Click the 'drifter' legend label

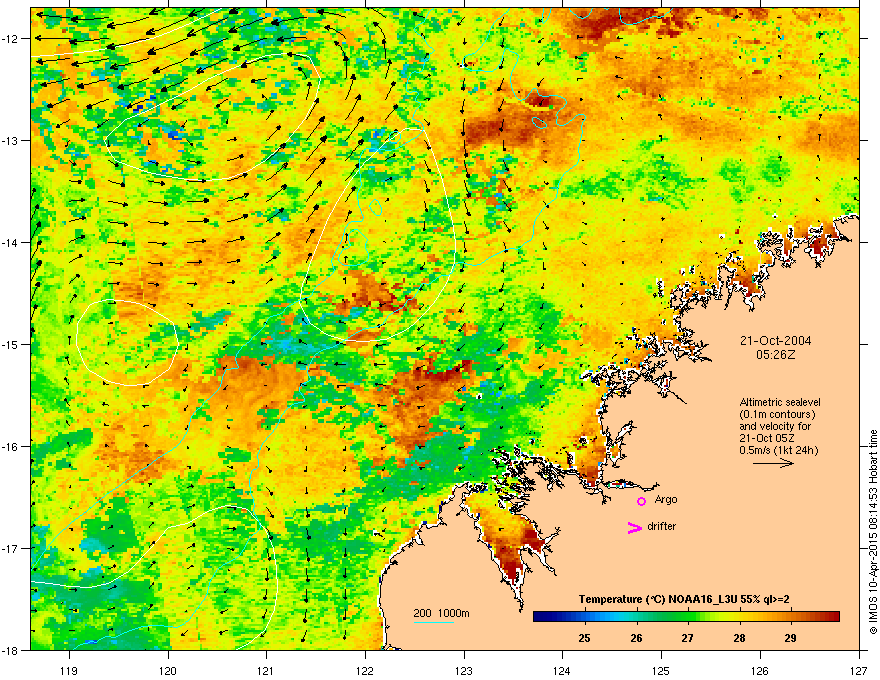tap(661, 526)
